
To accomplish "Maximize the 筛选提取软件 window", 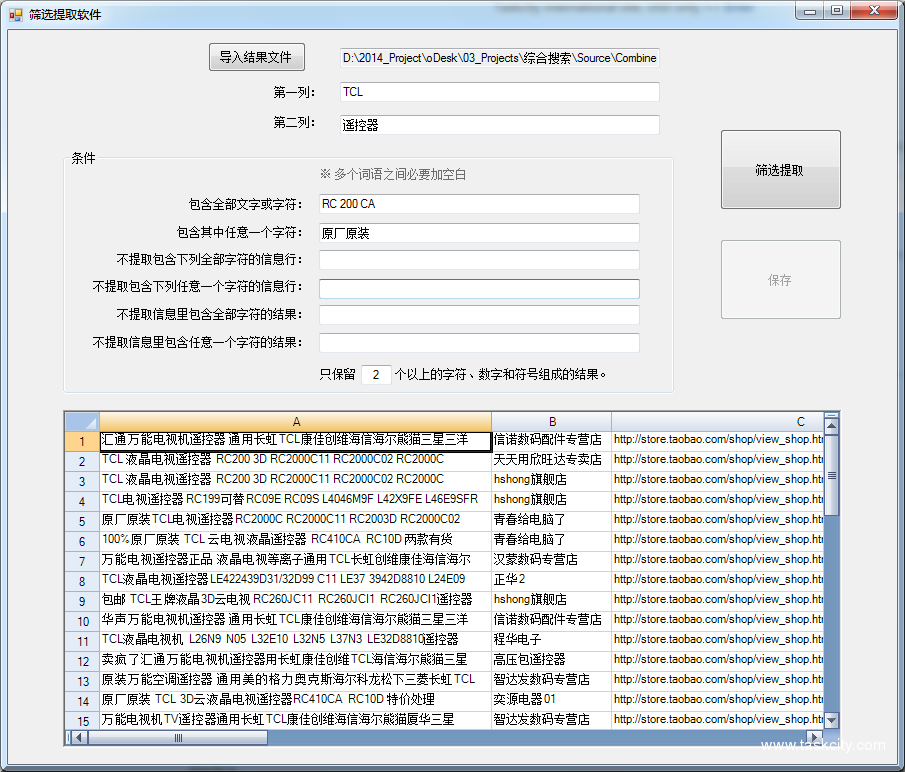I will coord(837,11).
